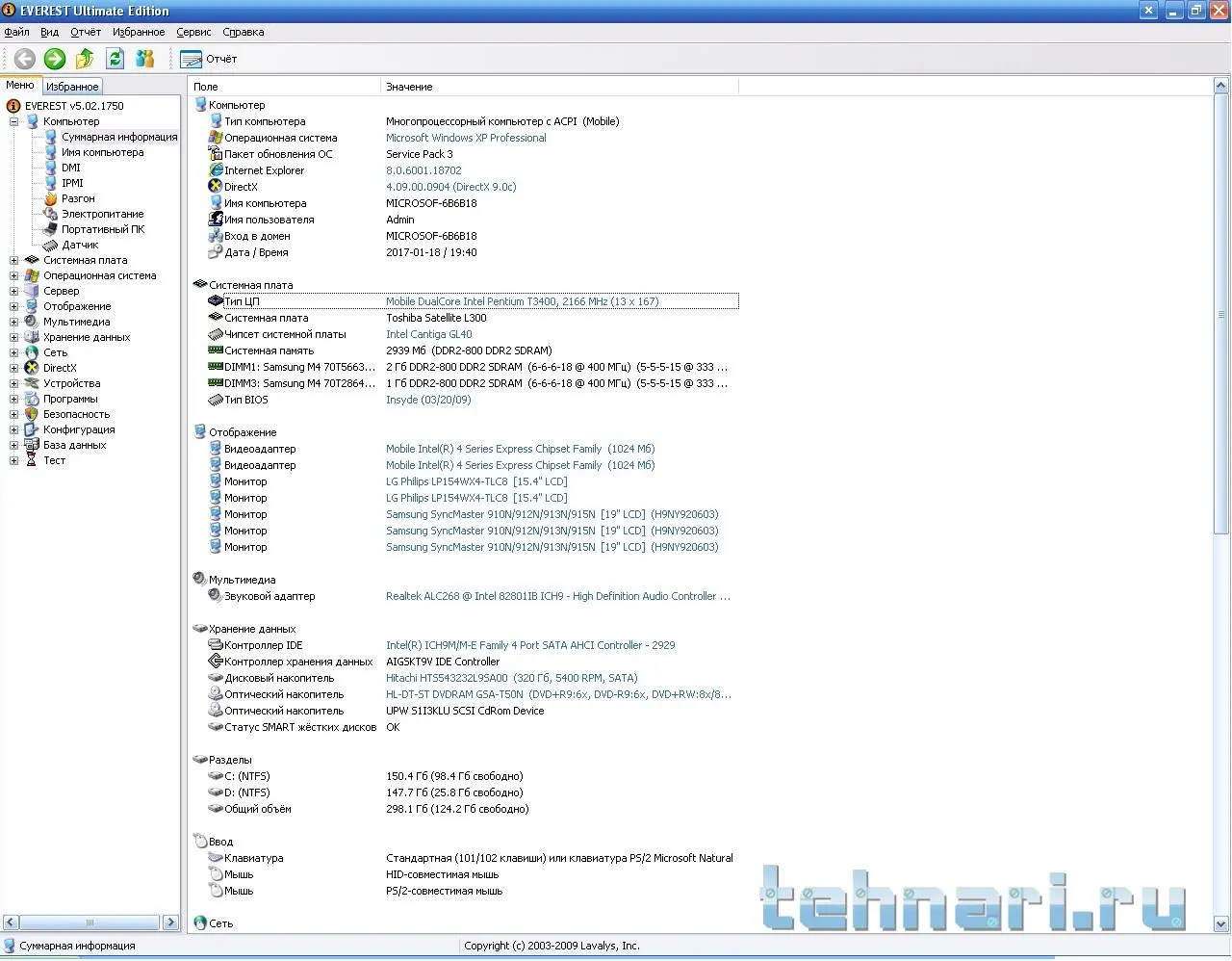Click the Электропитание icon in tree
1232x961 pixels.
51,214
